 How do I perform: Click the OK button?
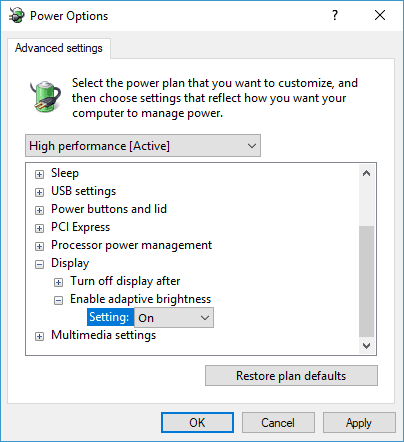click(x=197, y=423)
